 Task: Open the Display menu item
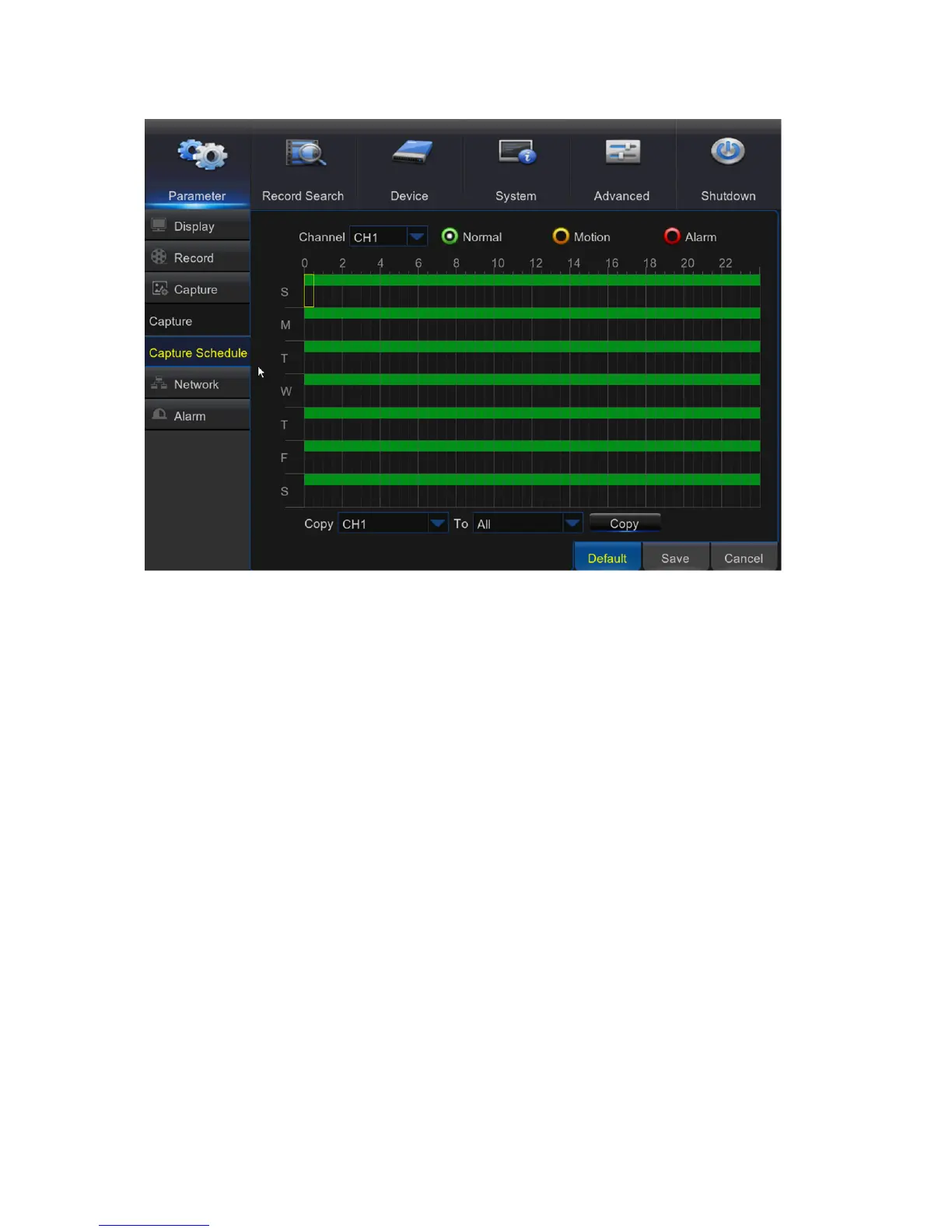[x=198, y=226]
